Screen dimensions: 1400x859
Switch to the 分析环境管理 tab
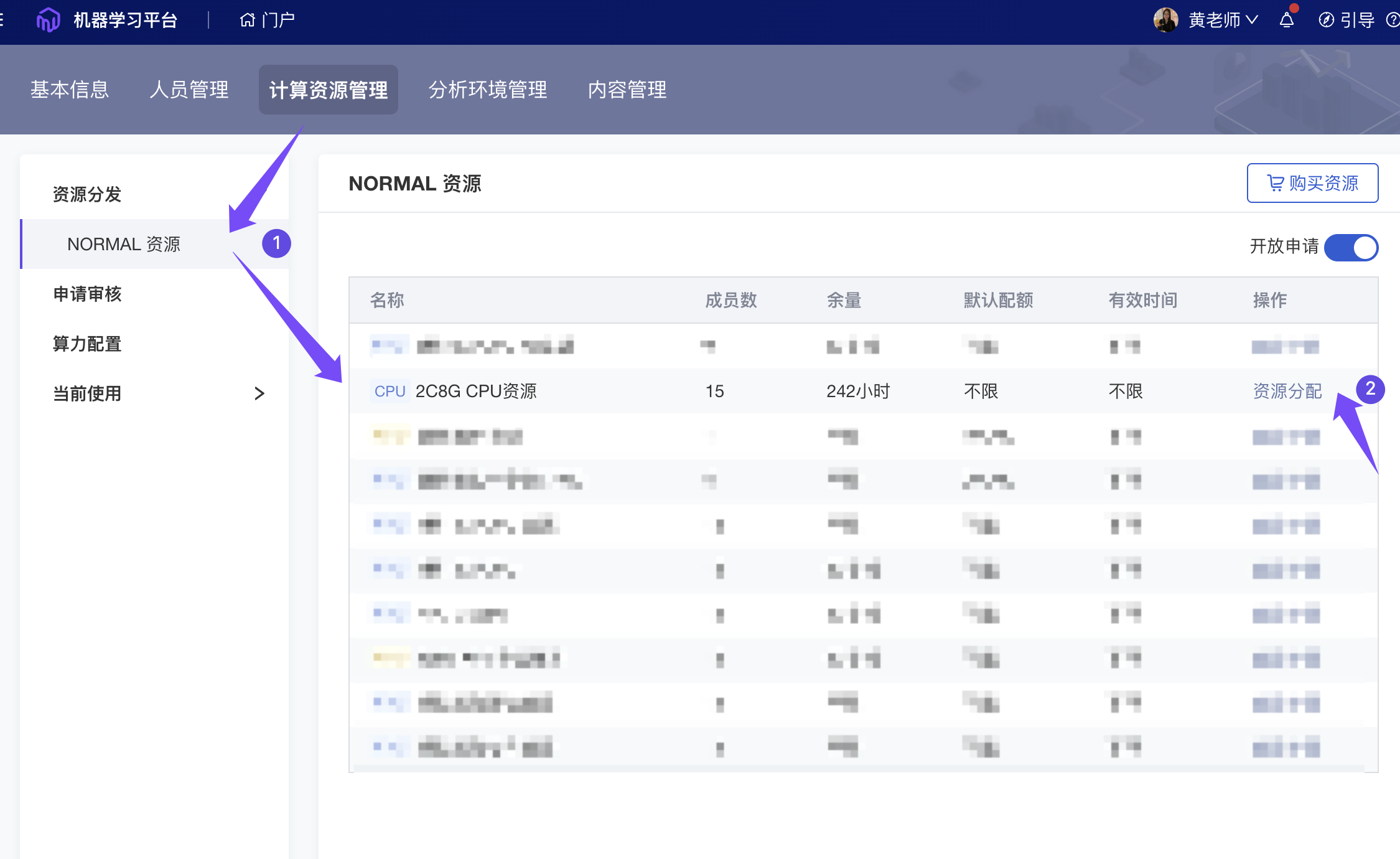pos(488,90)
